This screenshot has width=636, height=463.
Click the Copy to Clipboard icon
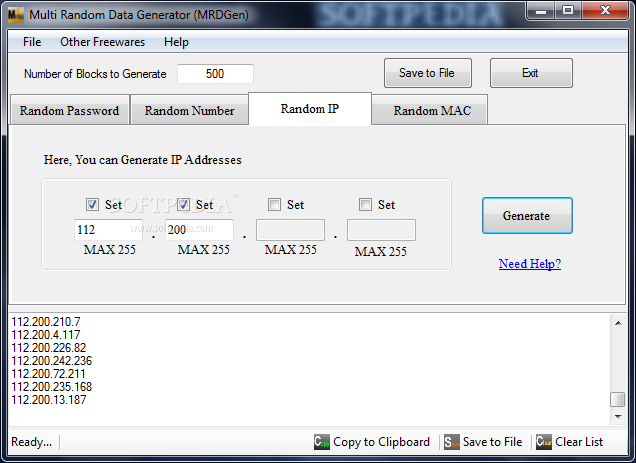tap(322, 442)
